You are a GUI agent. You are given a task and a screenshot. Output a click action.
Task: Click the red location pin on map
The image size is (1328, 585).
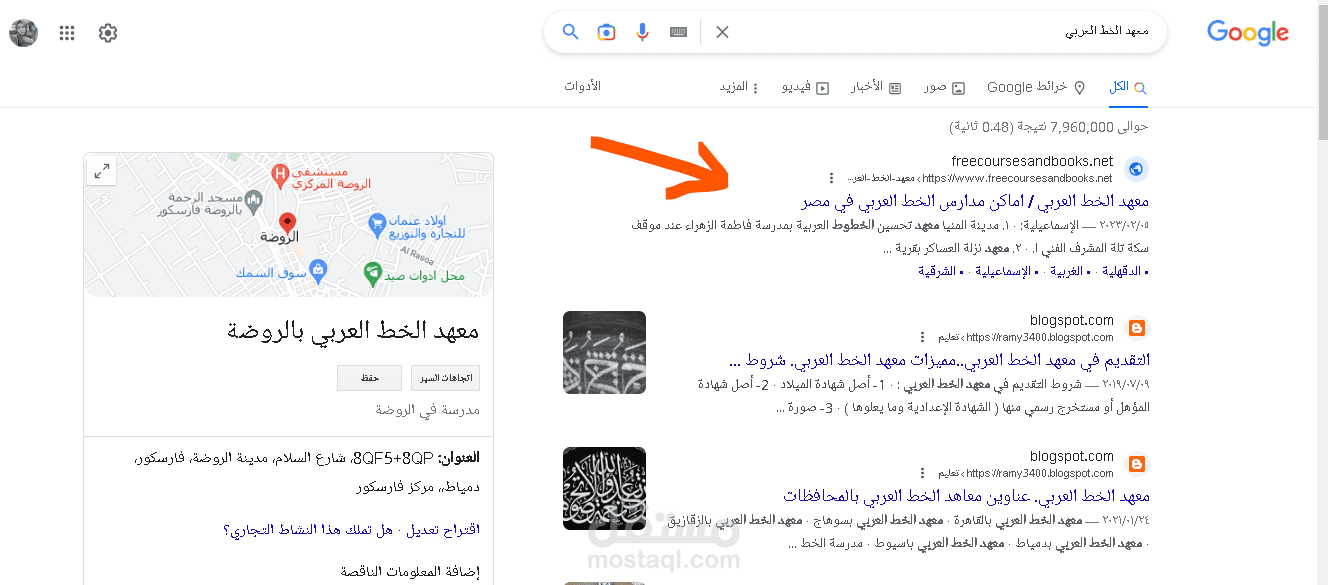[x=288, y=222]
